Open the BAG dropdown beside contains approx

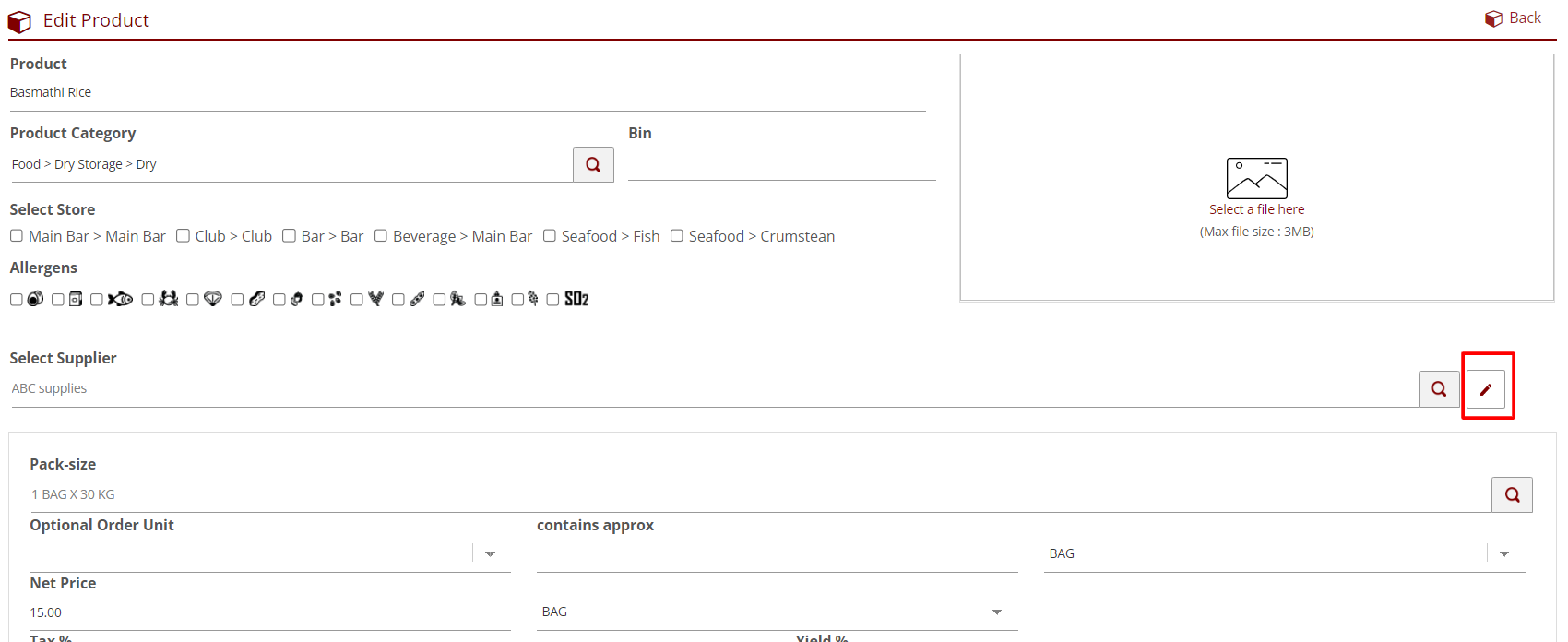(x=1504, y=553)
